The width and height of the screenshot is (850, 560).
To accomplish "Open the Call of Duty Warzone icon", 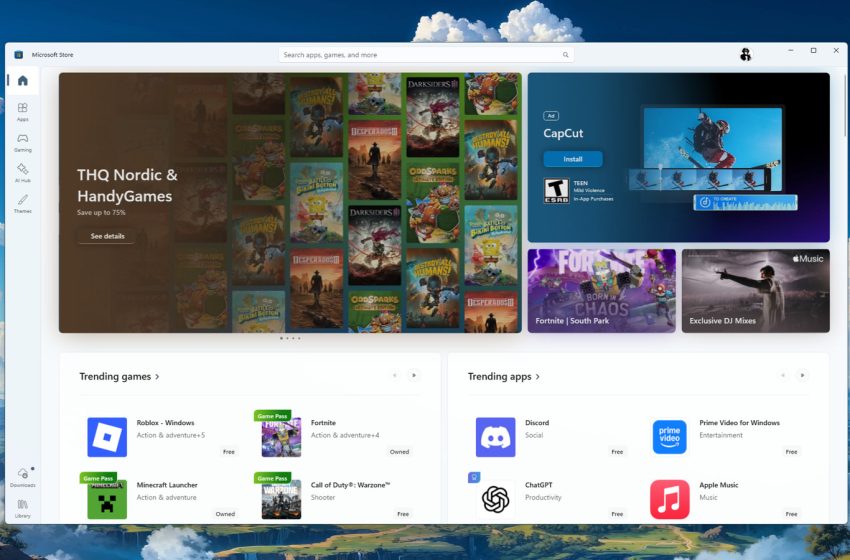I will [x=281, y=499].
